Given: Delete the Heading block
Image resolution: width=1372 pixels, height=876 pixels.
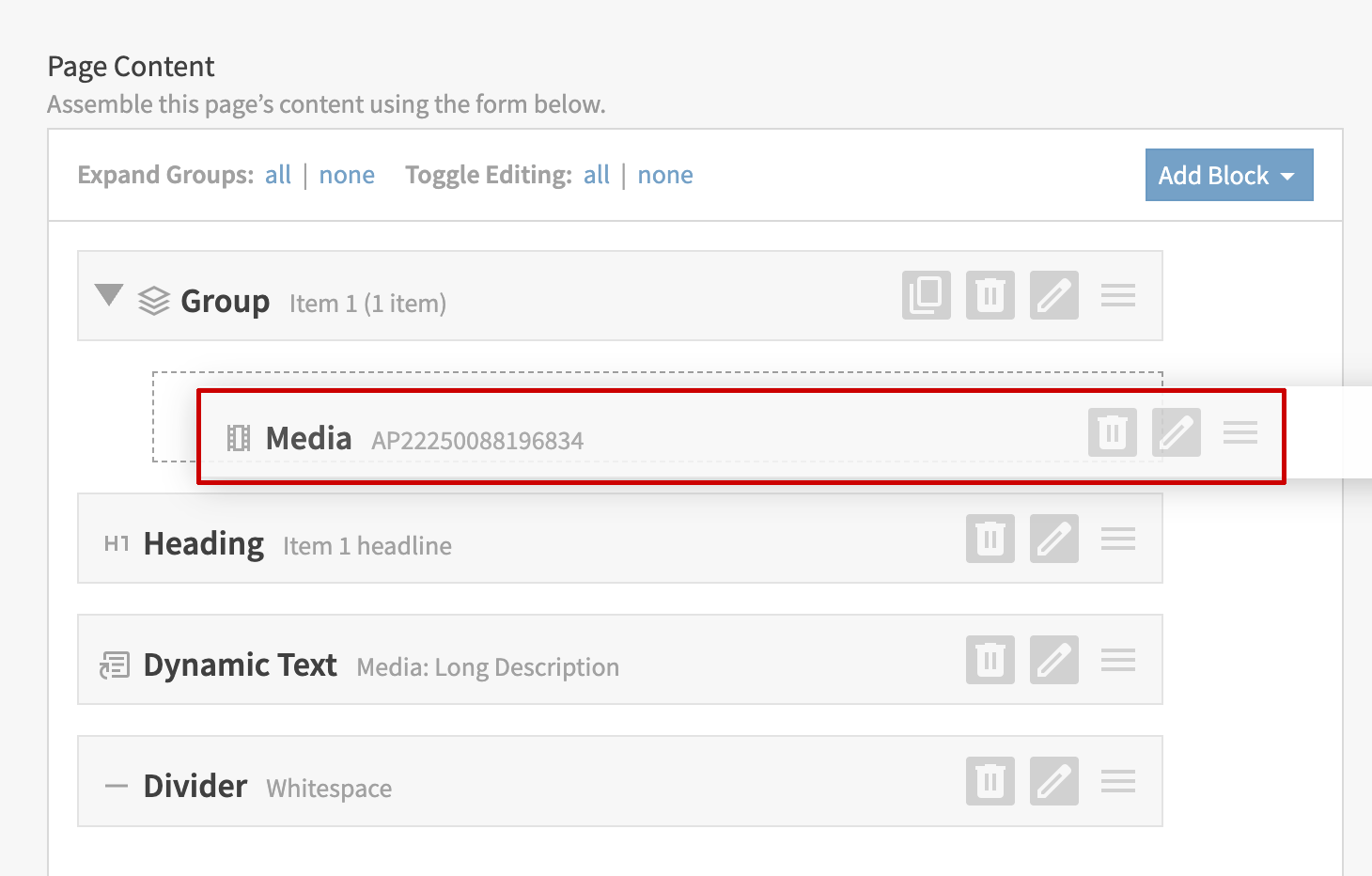Looking at the screenshot, I should pyautogui.click(x=990, y=539).
